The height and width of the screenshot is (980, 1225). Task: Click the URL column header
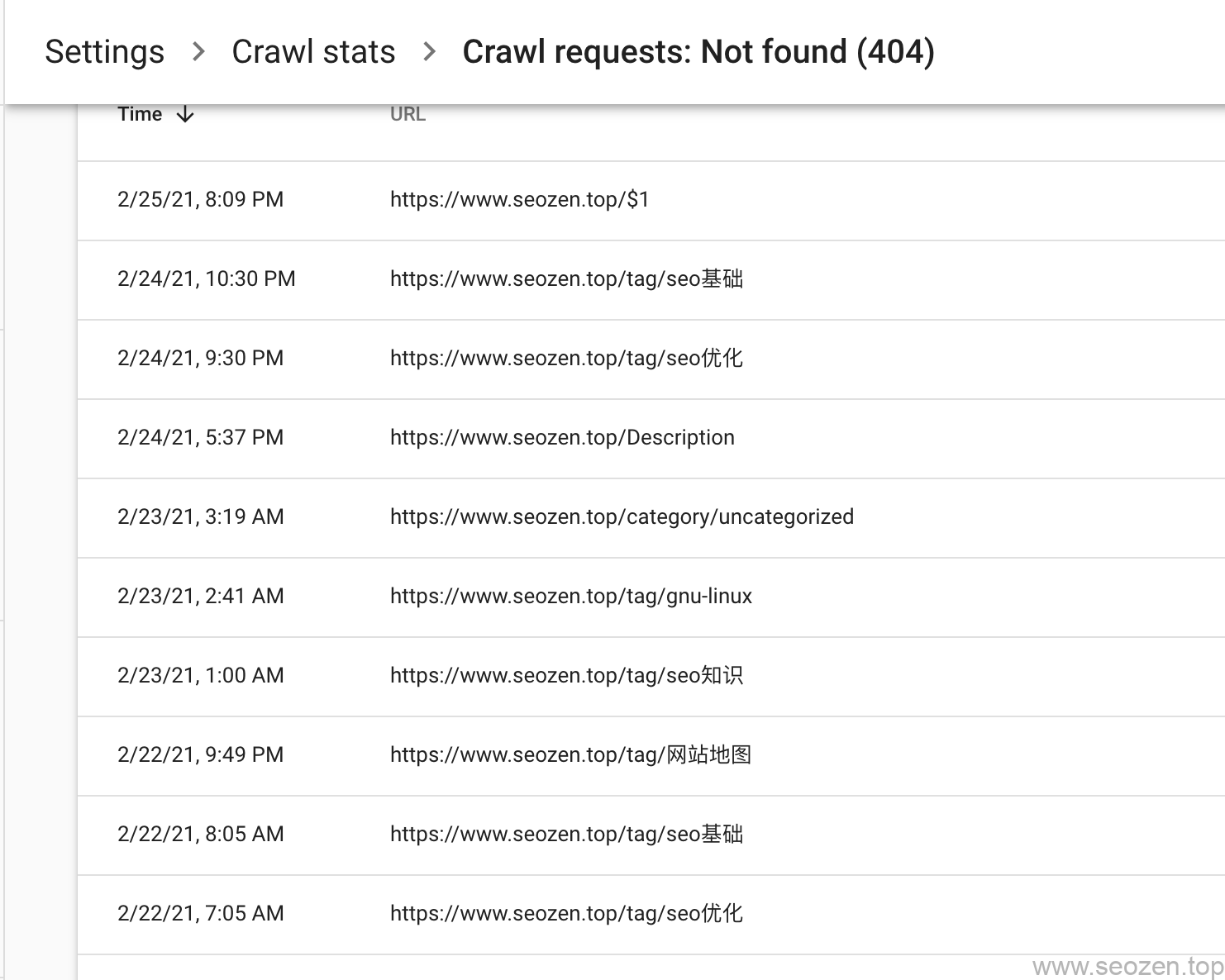coord(408,114)
